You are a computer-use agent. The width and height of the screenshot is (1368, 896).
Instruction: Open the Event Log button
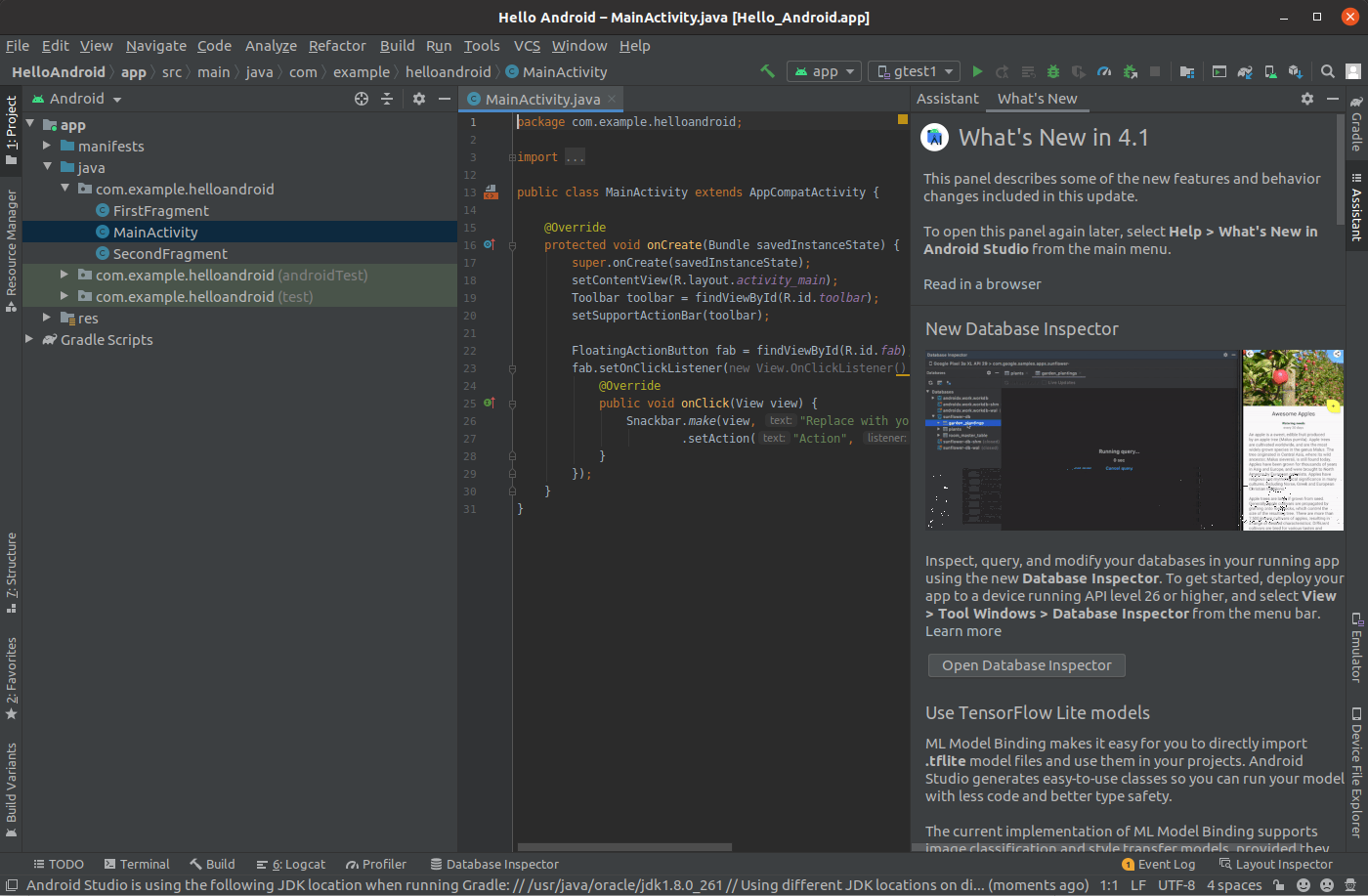click(1159, 864)
